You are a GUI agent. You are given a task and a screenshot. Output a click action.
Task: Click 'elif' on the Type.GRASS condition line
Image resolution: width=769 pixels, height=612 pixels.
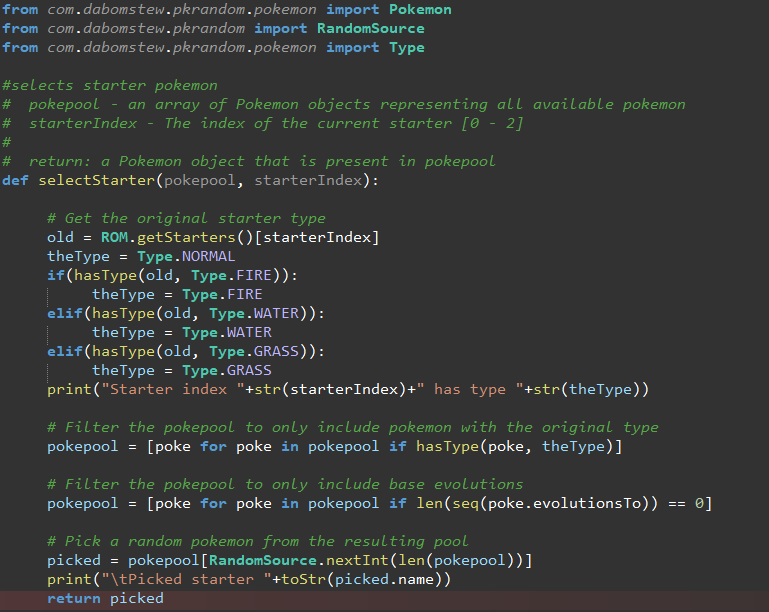(x=65, y=351)
